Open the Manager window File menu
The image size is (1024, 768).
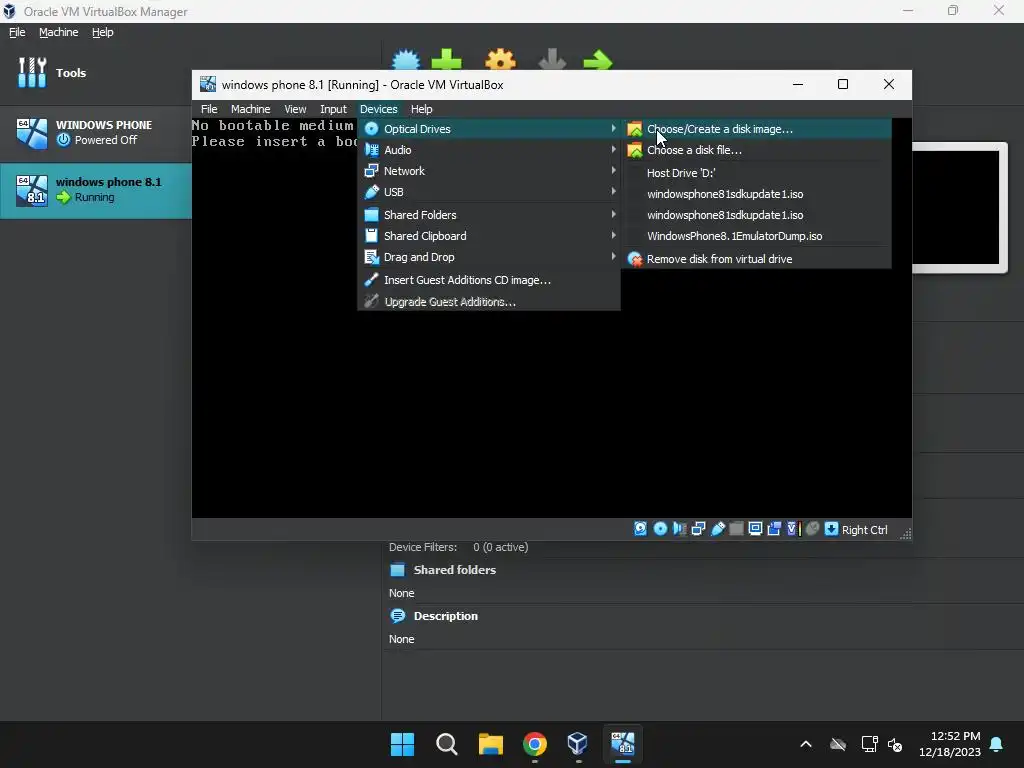pos(17,32)
